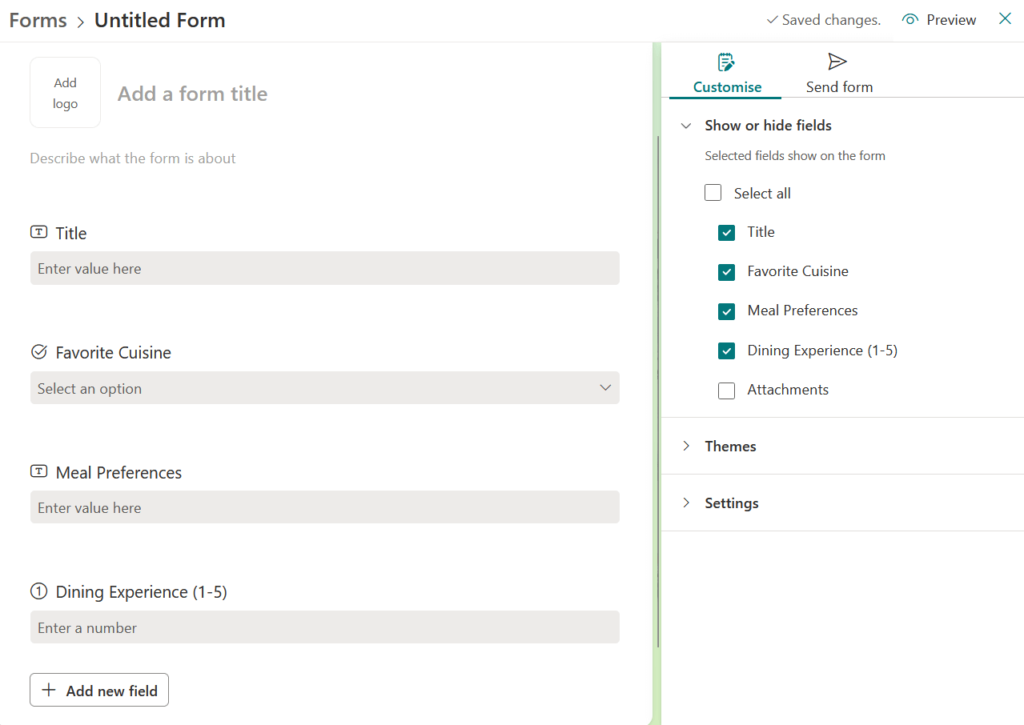
Task: Click the Selected fields show on the form text
Action: coord(795,155)
